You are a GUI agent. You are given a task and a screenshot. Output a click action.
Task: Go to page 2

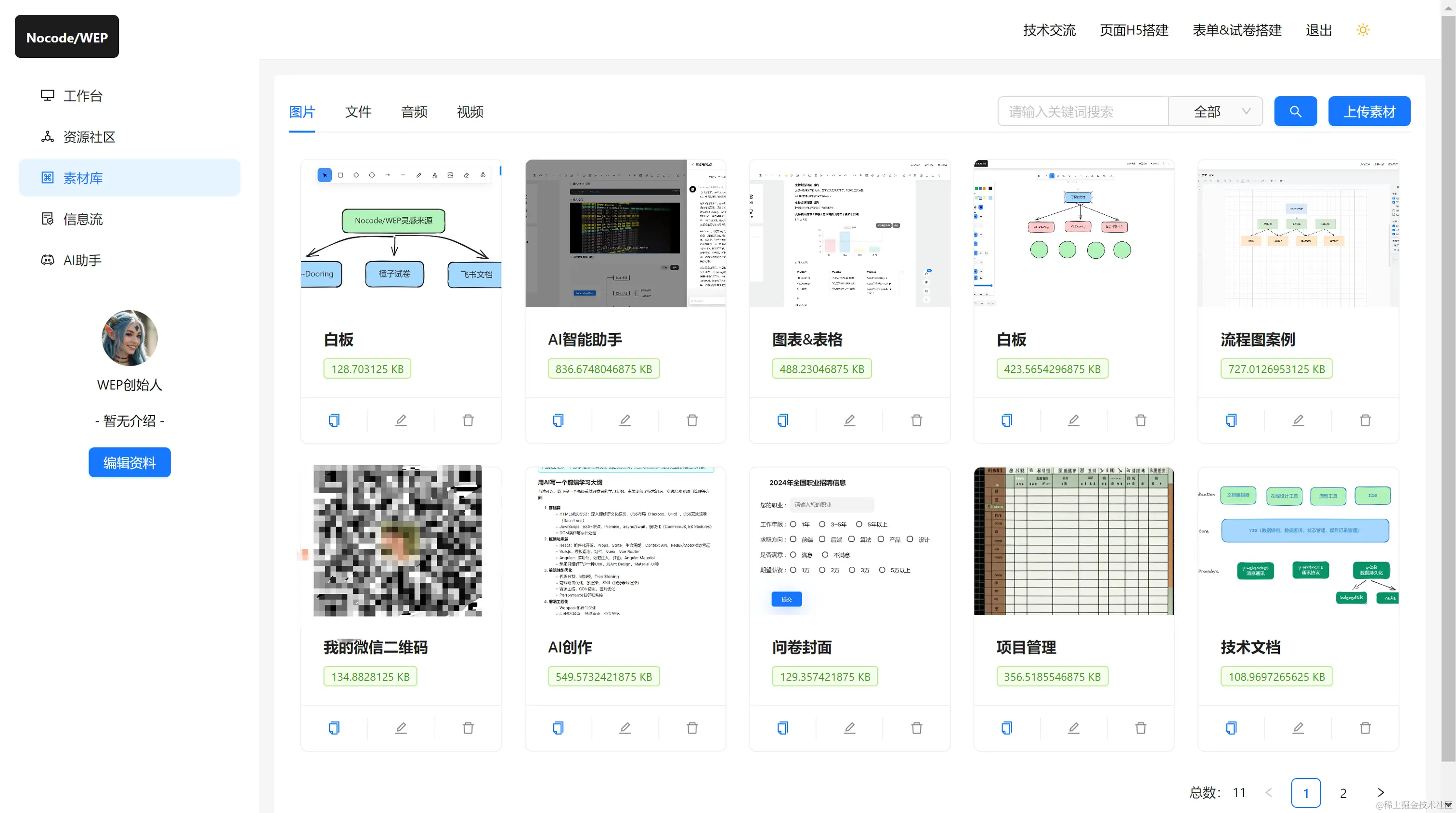[x=1343, y=793]
